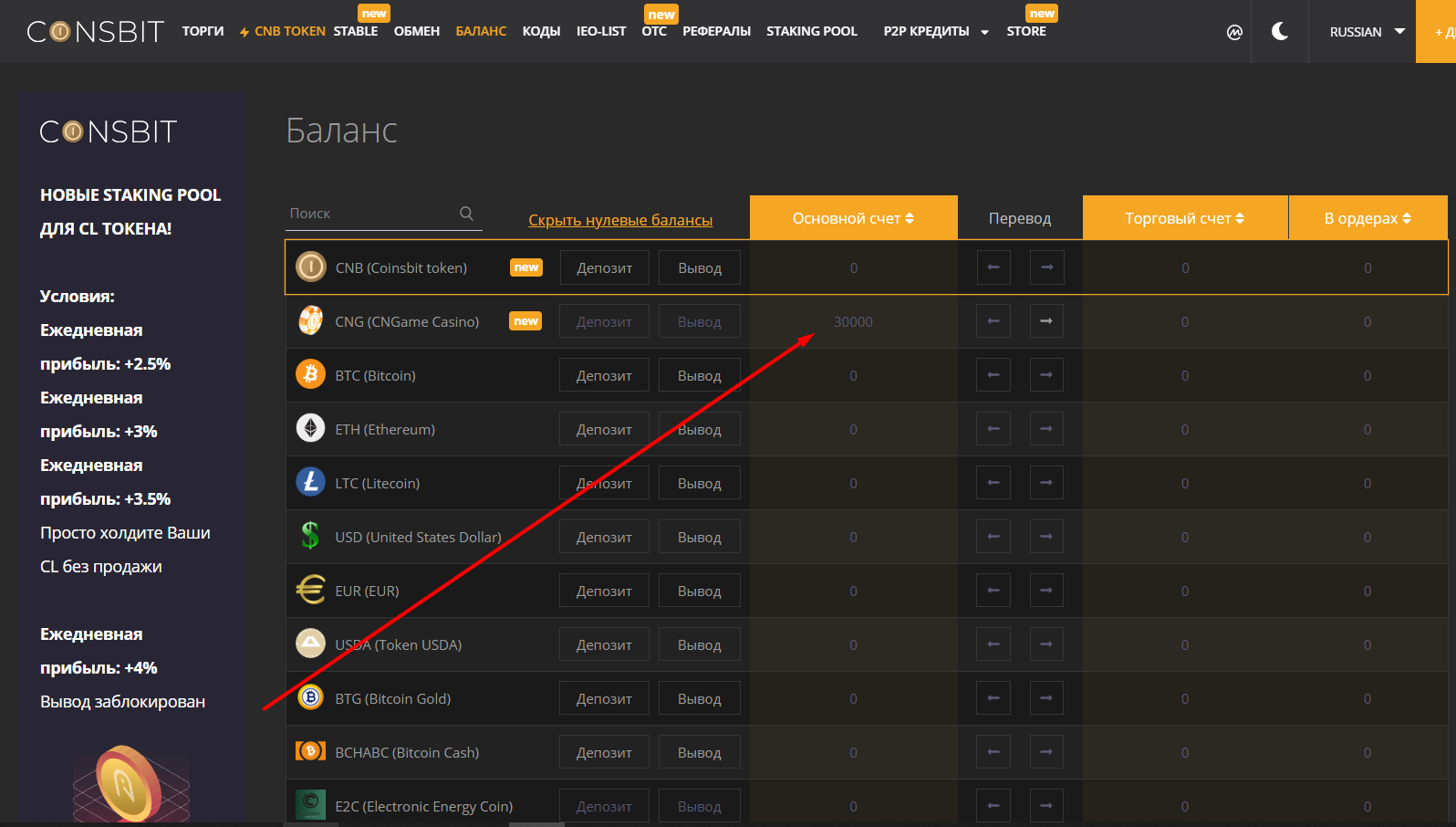Sort by Торговый счет column

click(x=1184, y=218)
